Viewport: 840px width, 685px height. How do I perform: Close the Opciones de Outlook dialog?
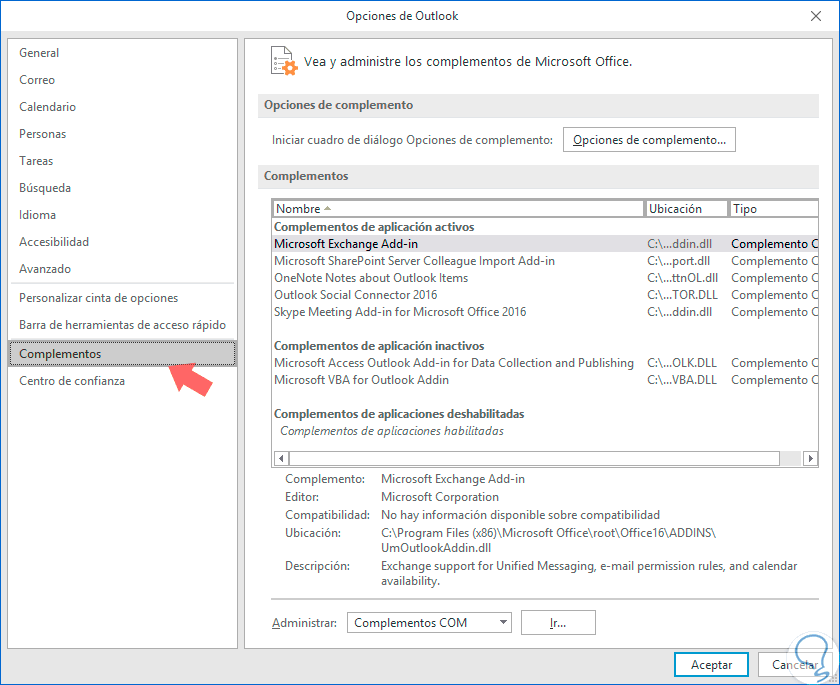(x=815, y=16)
